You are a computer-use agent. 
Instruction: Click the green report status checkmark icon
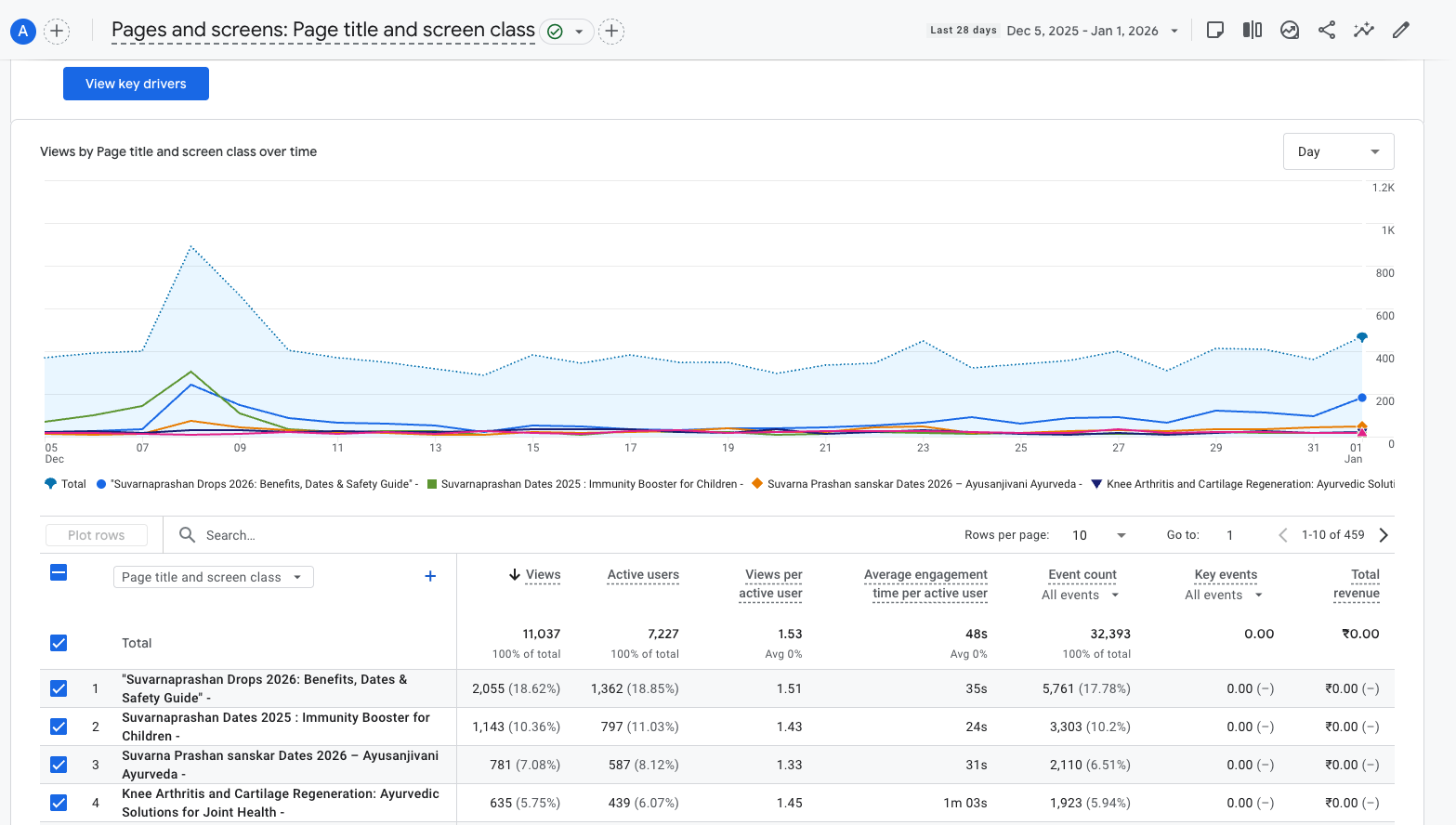coord(555,32)
